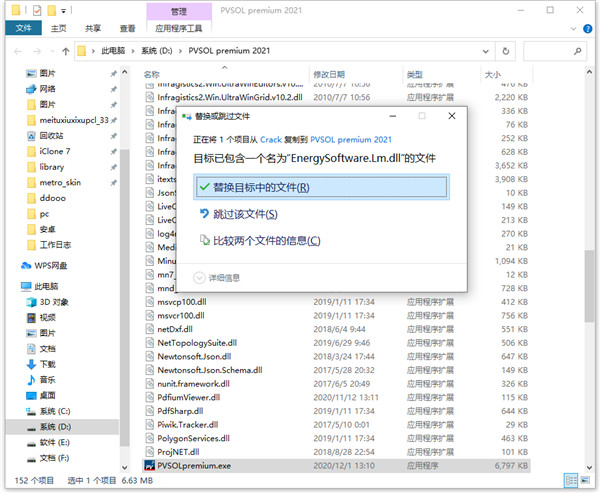Open the 应用程序工具 tab
This screenshot has height=493, width=600.
coord(179,28)
